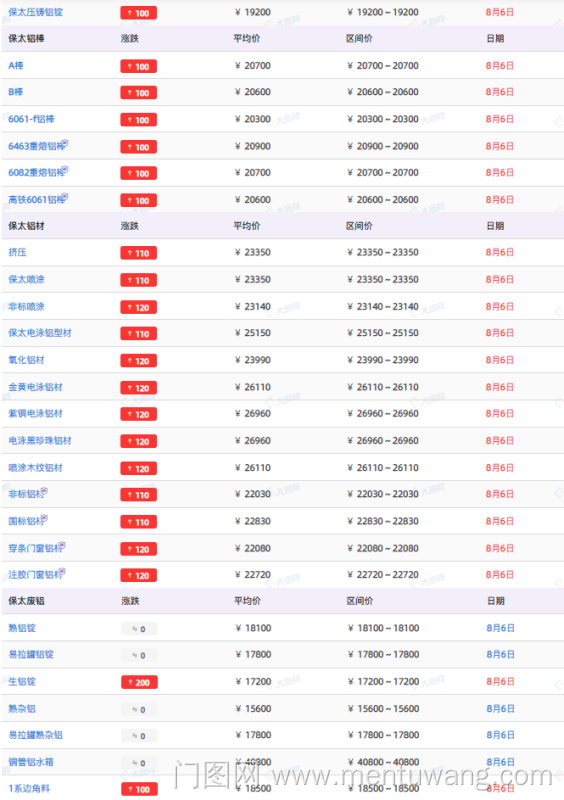Open the 6463重熔铝棒 price link
The width and height of the screenshot is (564, 800).
click(36, 146)
